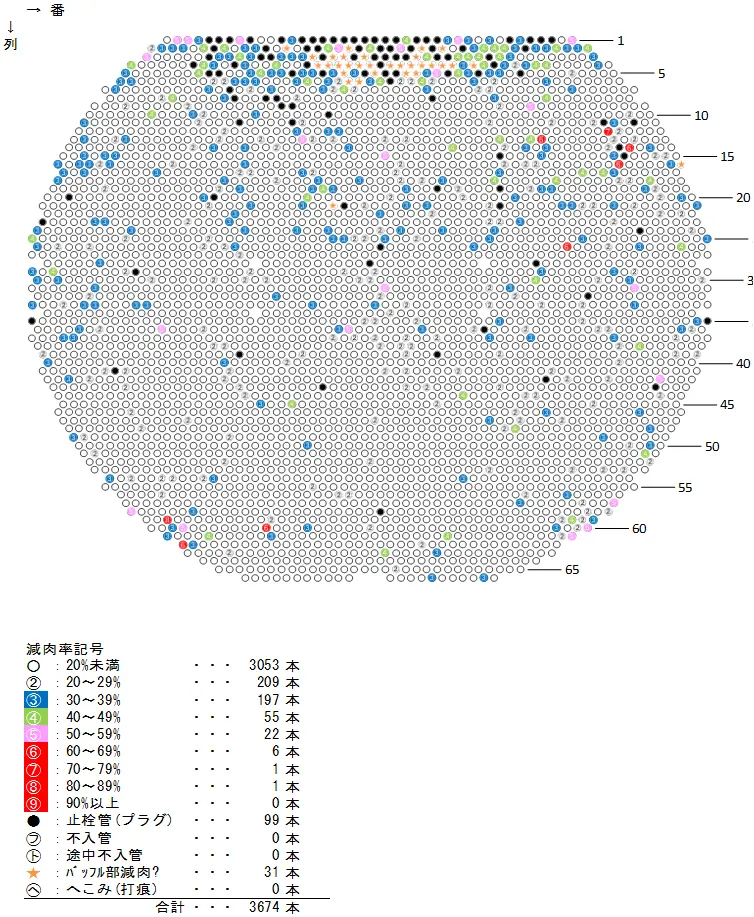Click the 22 本 count value
The width and height of the screenshot is (754, 917).
(x=282, y=734)
